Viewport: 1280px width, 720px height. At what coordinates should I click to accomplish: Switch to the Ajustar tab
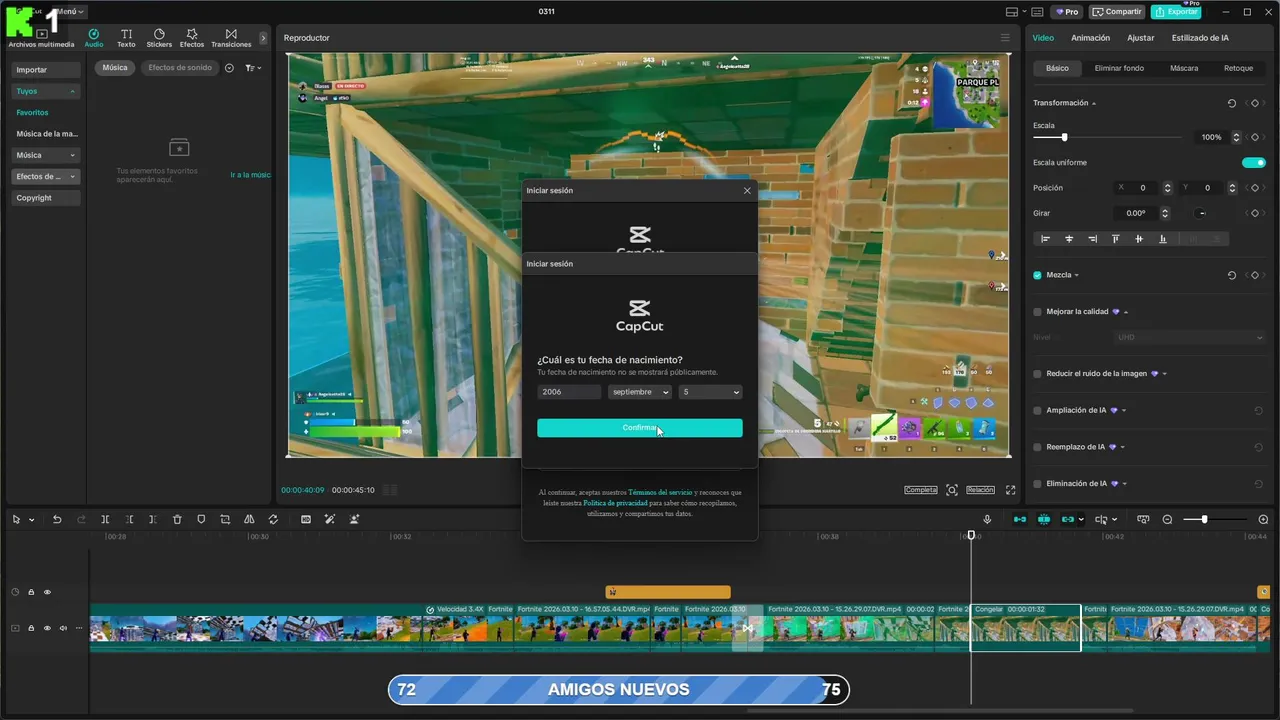1140,38
